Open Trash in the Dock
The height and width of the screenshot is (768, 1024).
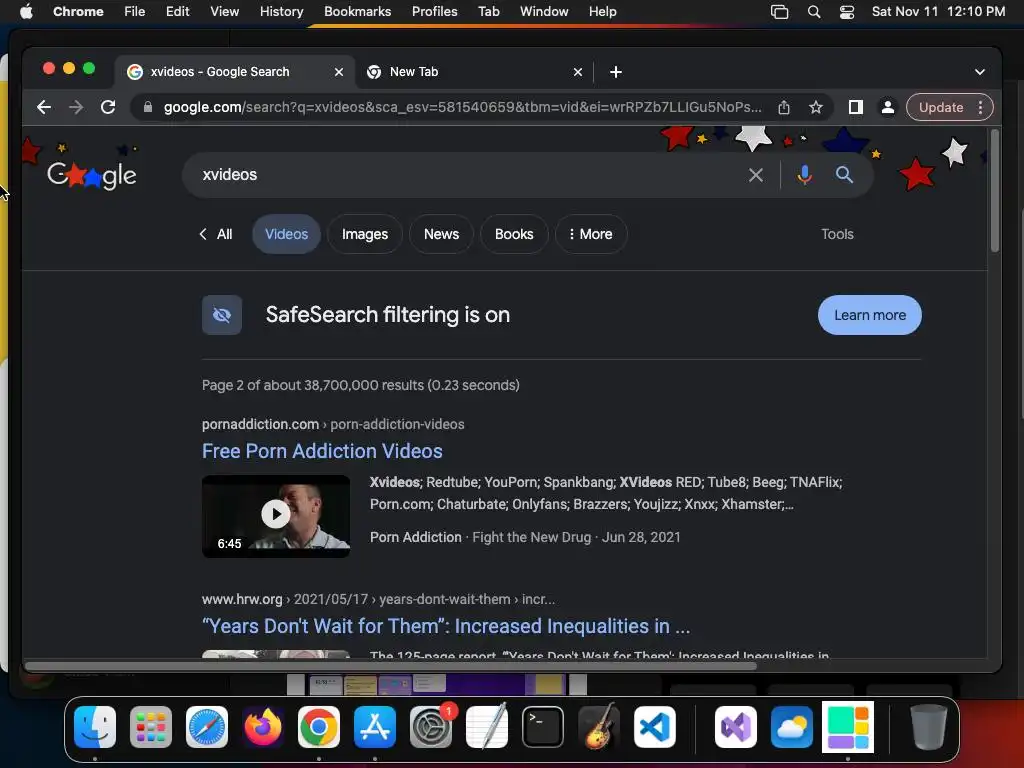click(929, 727)
